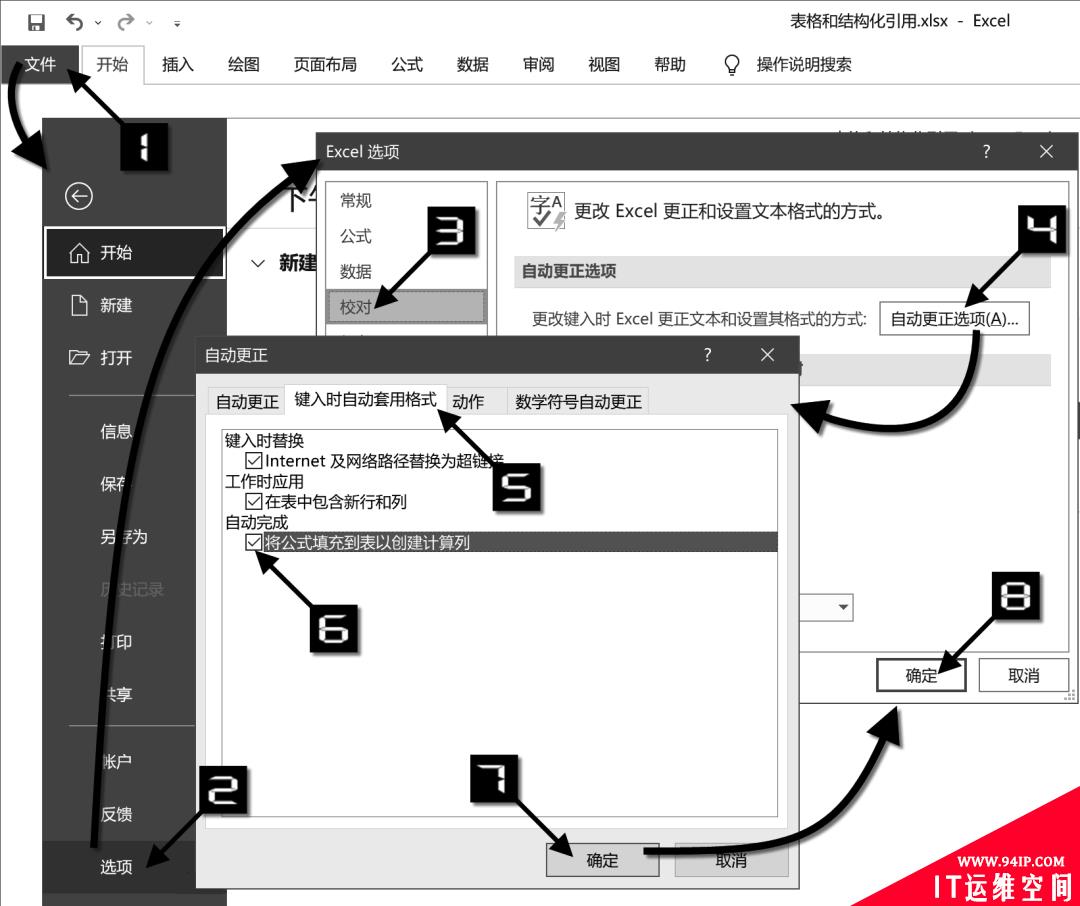Switch to the 开始 ribbon tab

[x=112, y=65]
